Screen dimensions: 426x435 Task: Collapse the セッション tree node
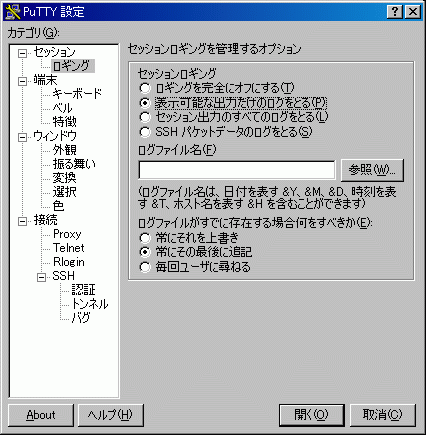click(x=22, y=54)
